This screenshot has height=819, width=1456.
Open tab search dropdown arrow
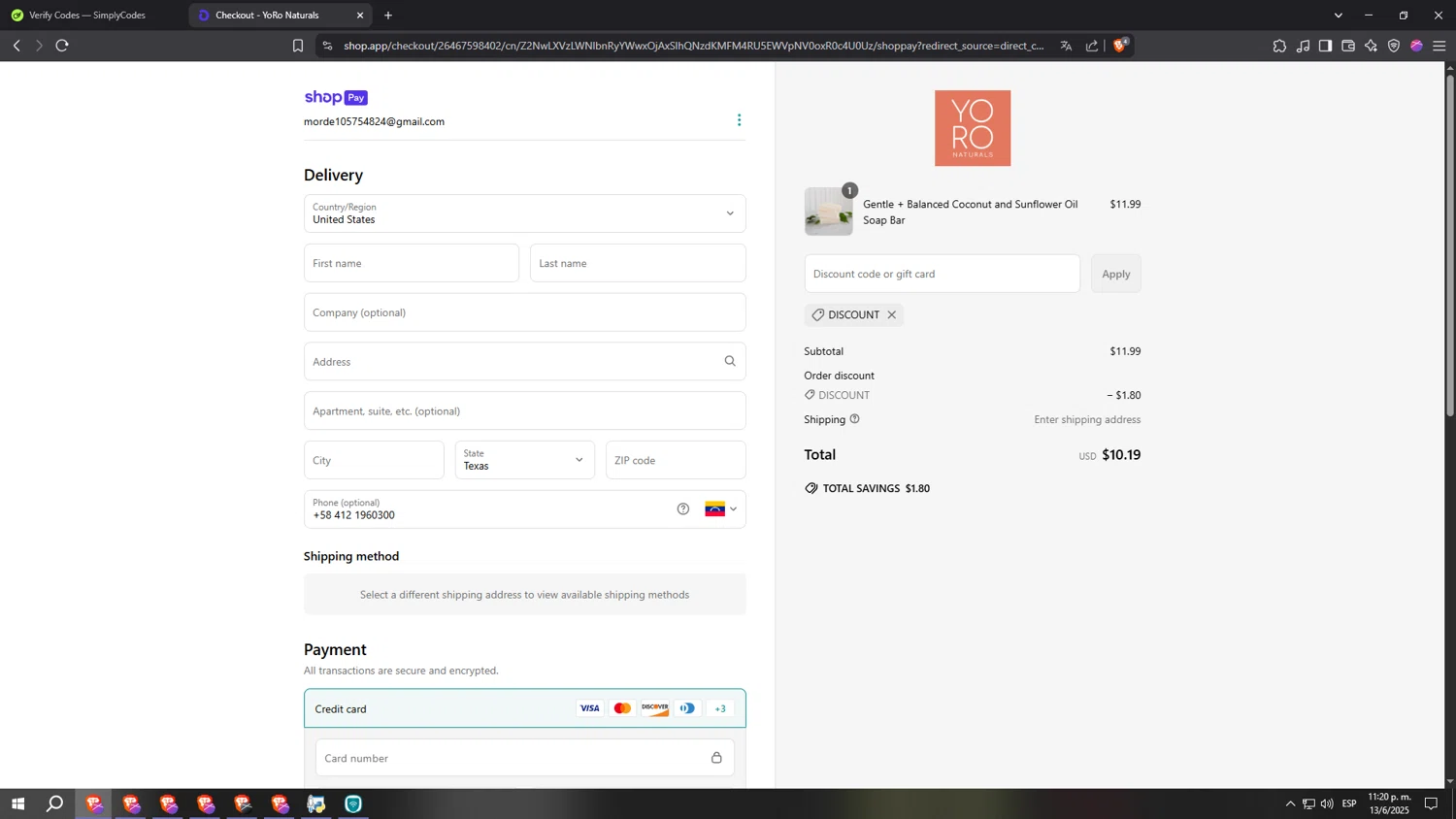[1338, 16]
